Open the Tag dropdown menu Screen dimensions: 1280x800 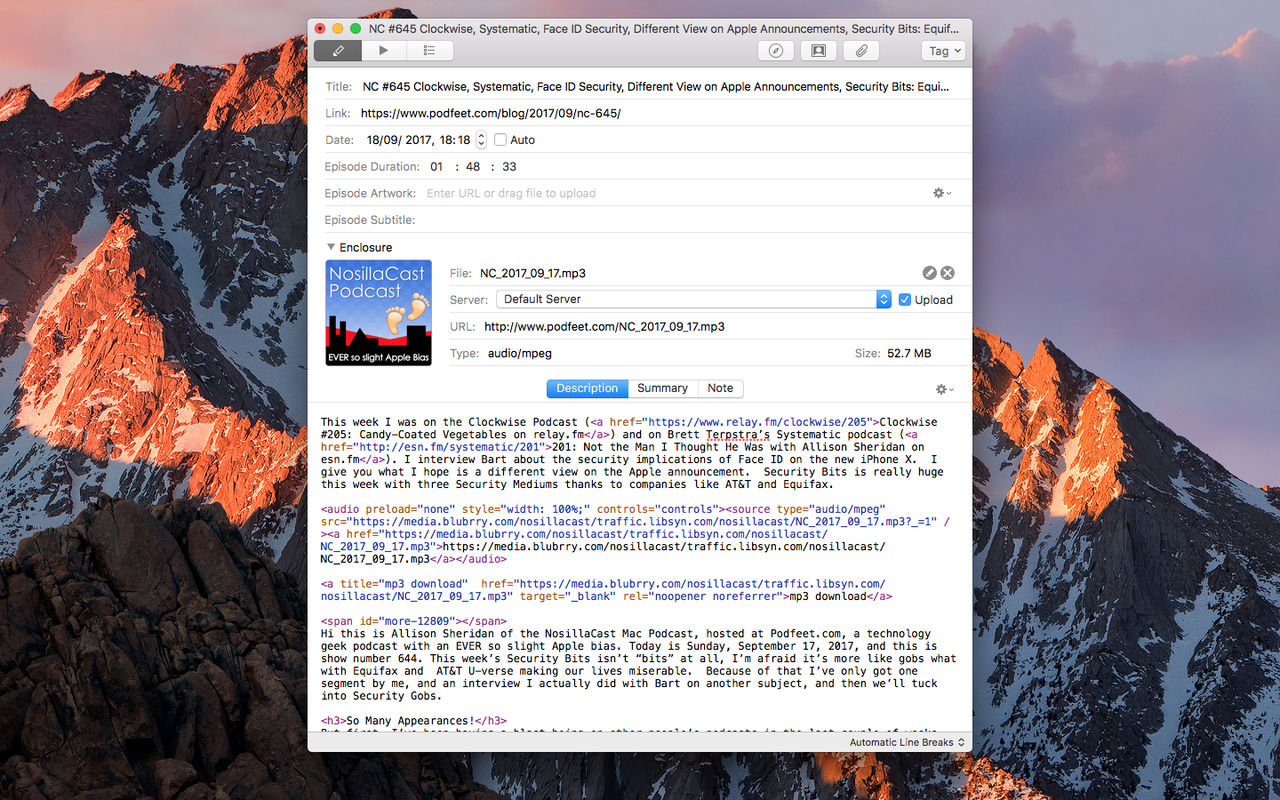tap(943, 50)
